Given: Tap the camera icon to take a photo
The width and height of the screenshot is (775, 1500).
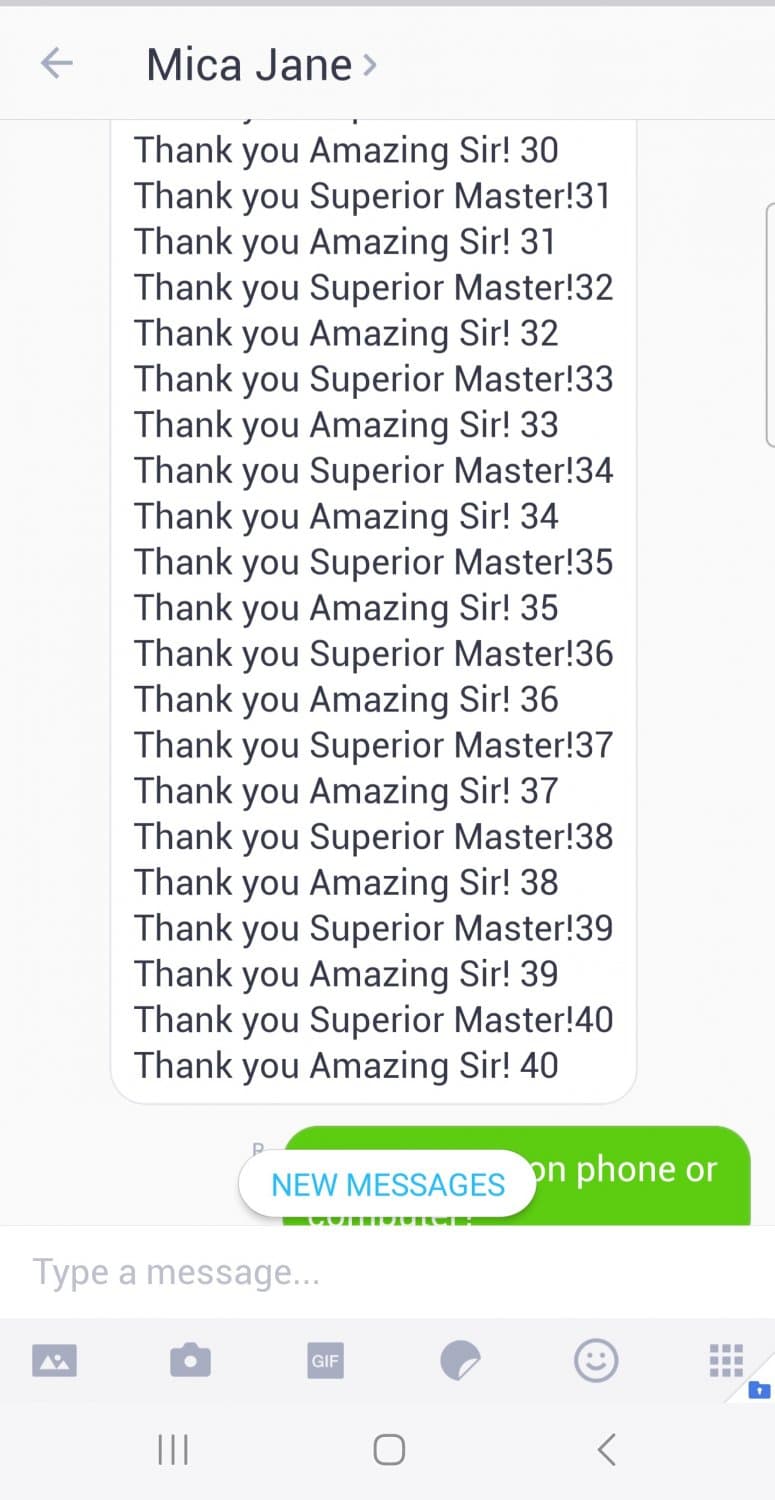Looking at the screenshot, I should 190,1360.
